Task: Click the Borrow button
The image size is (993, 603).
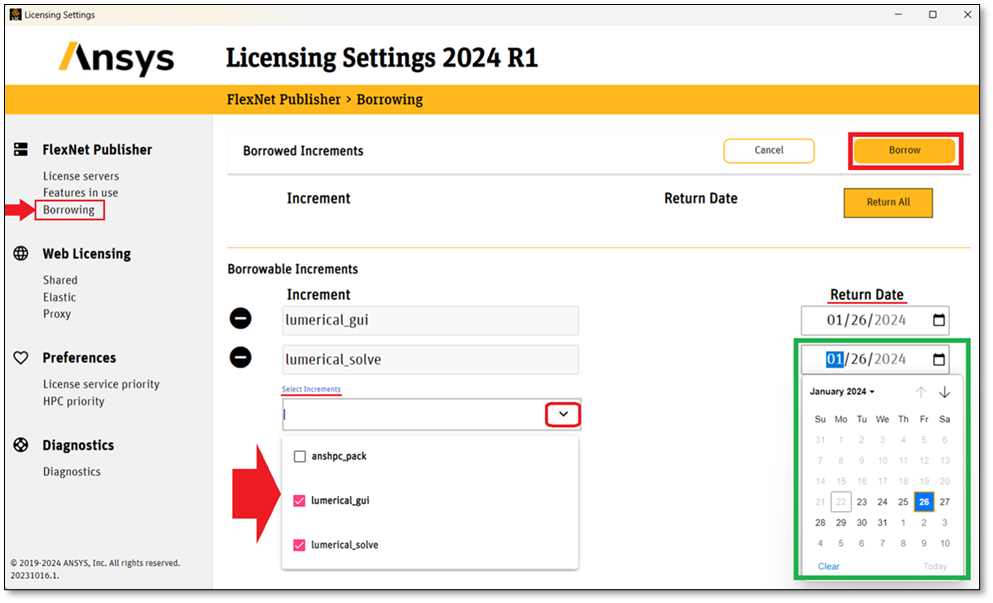Action: (904, 150)
